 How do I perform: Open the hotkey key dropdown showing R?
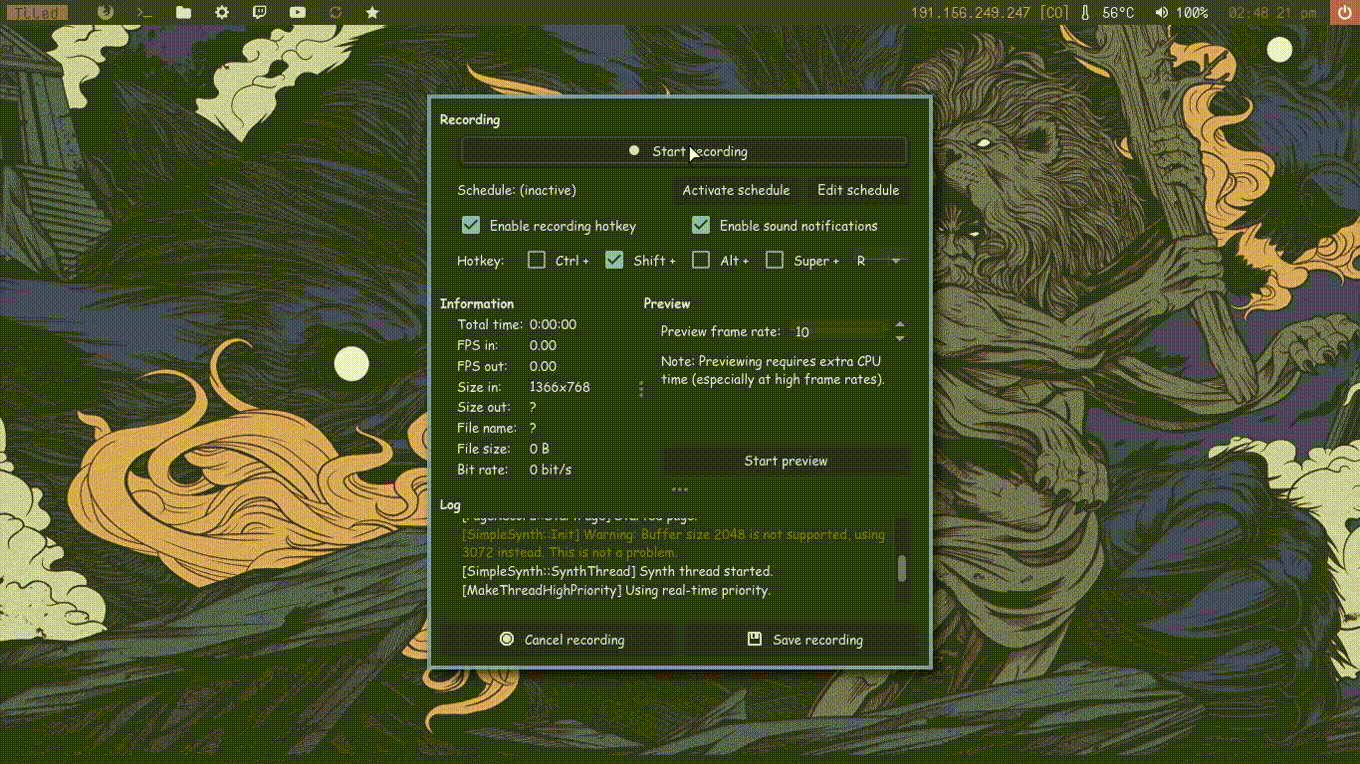[879, 260]
